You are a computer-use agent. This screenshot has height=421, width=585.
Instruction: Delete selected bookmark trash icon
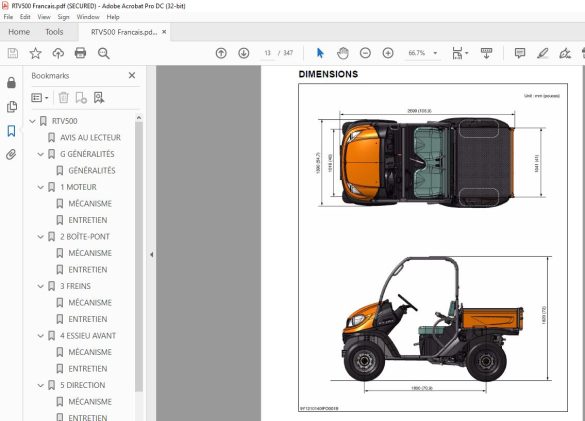point(64,98)
